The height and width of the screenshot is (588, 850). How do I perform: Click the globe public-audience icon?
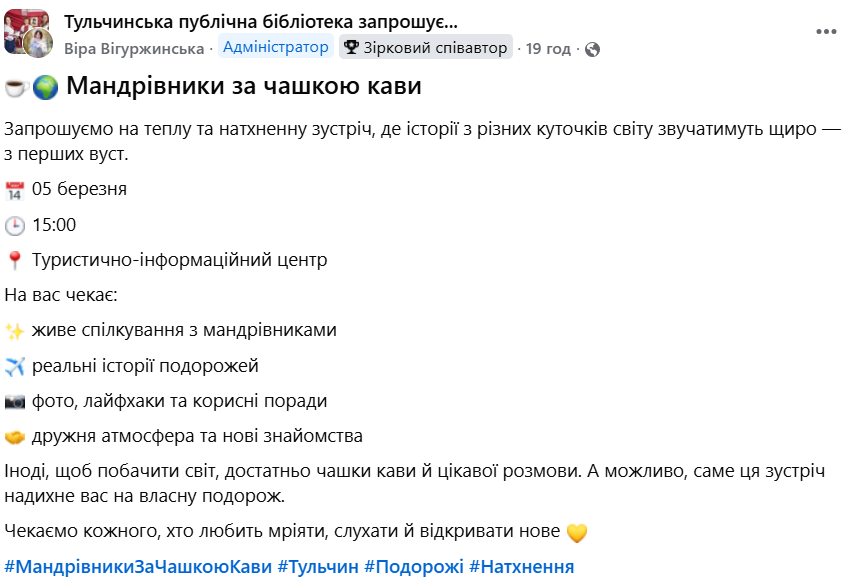tap(592, 49)
